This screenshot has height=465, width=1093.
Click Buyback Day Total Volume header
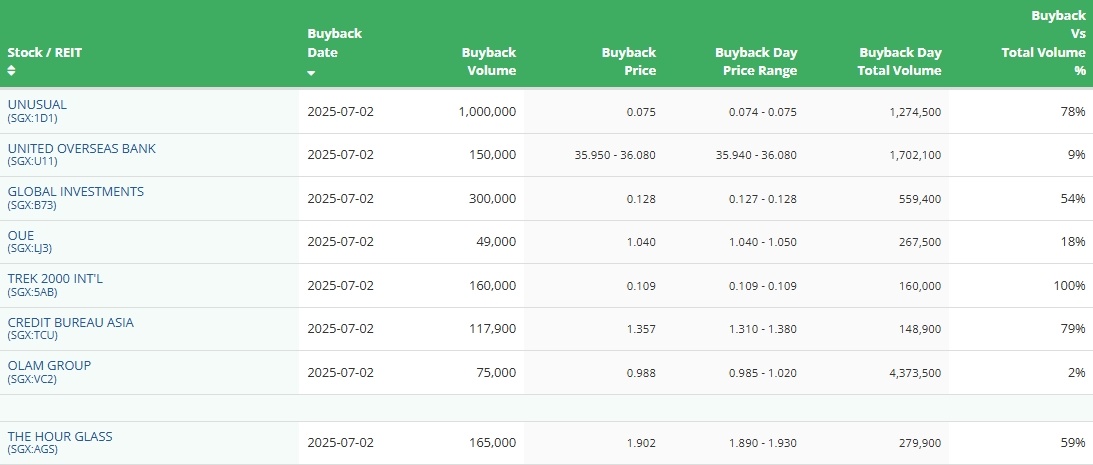899,61
